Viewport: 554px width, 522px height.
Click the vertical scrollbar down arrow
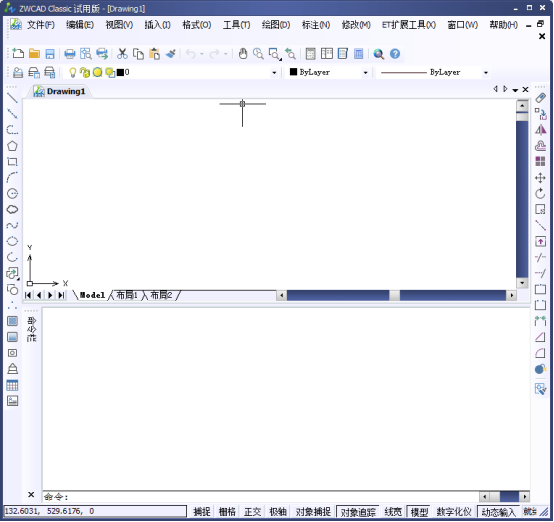522,283
